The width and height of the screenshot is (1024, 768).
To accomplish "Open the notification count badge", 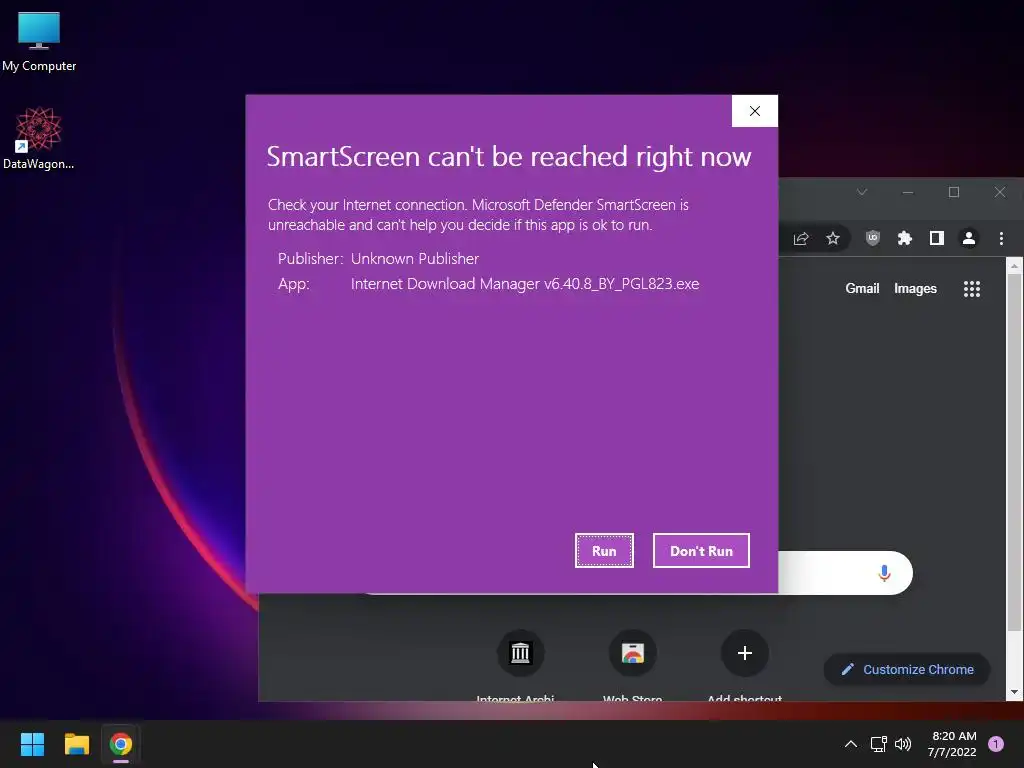I will point(996,744).
